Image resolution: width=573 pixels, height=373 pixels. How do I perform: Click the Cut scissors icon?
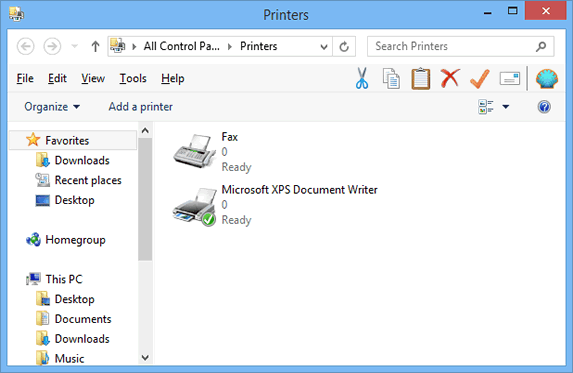[x=362, y=78]
